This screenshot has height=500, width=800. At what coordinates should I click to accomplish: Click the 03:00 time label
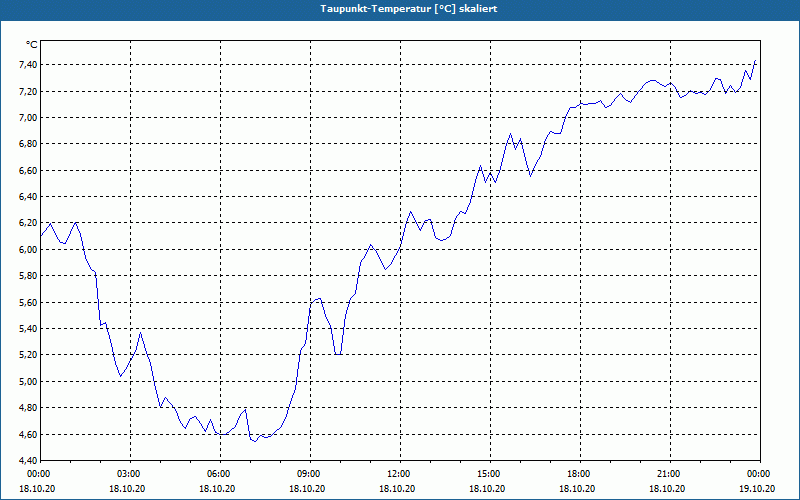130,474
